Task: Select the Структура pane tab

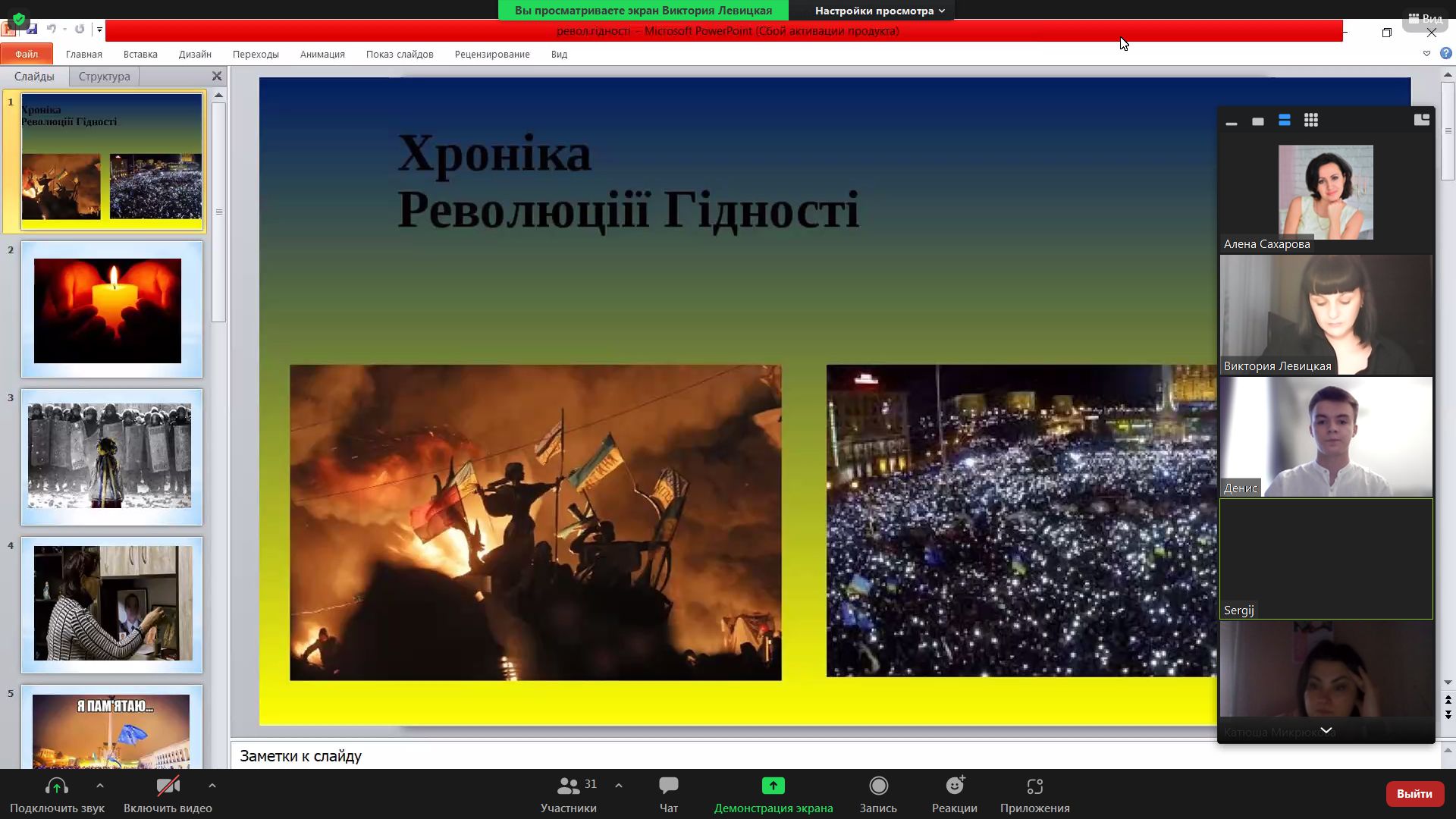Action: click(x=104, y=77)
